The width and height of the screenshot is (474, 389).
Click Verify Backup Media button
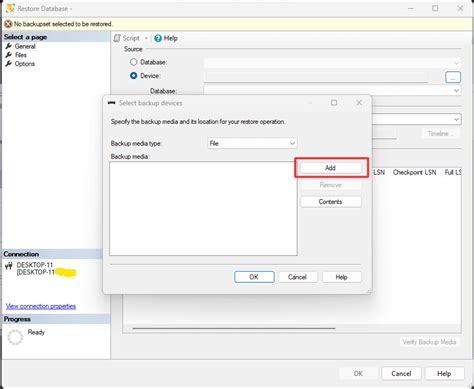point(429,342)
